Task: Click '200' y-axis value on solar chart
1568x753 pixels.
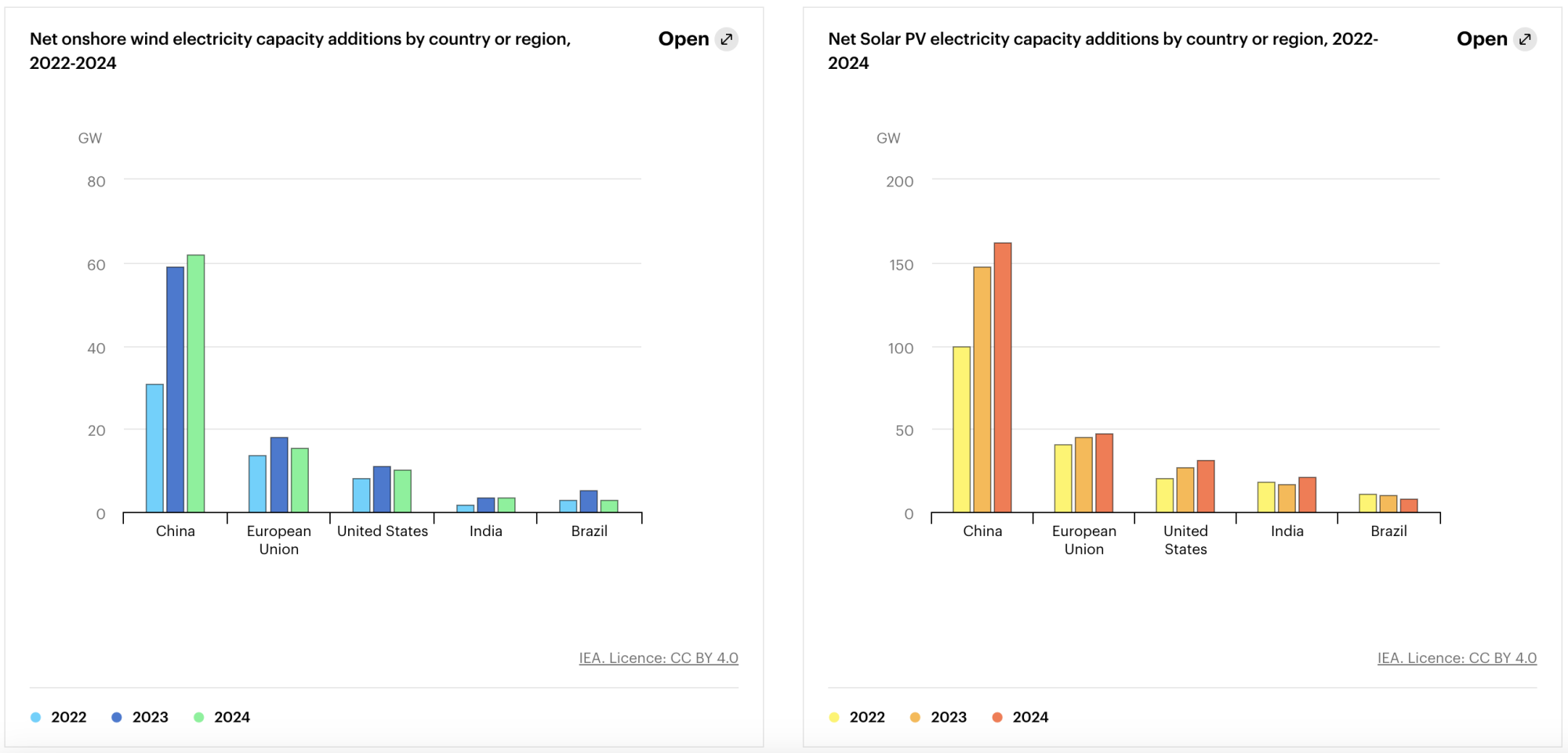Action: [x=900, y=182]
